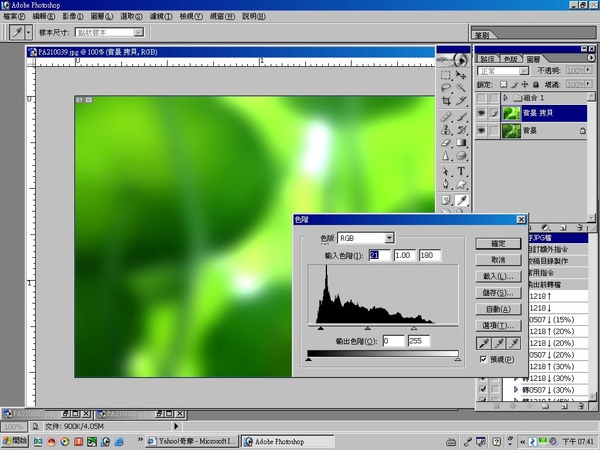Select the Notes tool
Image resolution: width=600 pixels, height=450 pixels.
[x=446, y=200]
